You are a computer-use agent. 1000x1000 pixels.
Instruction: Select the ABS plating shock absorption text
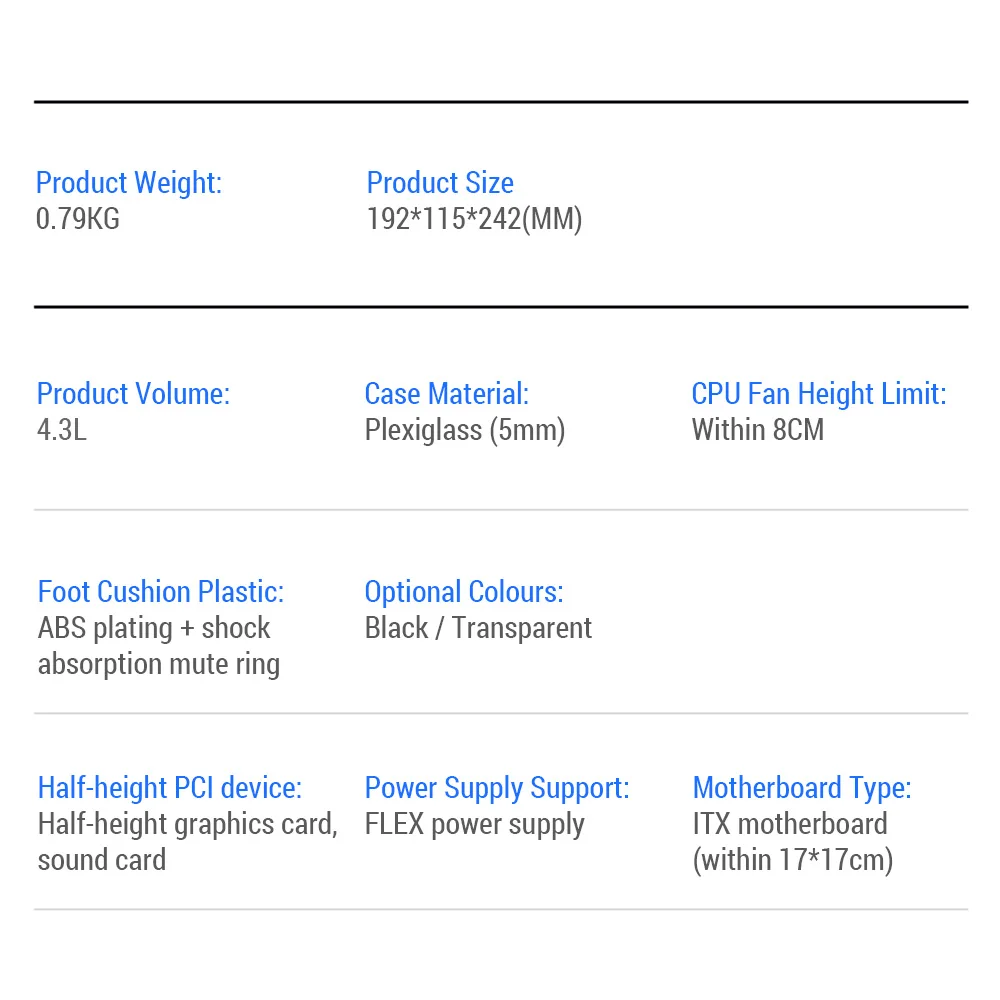click(158, 646)
